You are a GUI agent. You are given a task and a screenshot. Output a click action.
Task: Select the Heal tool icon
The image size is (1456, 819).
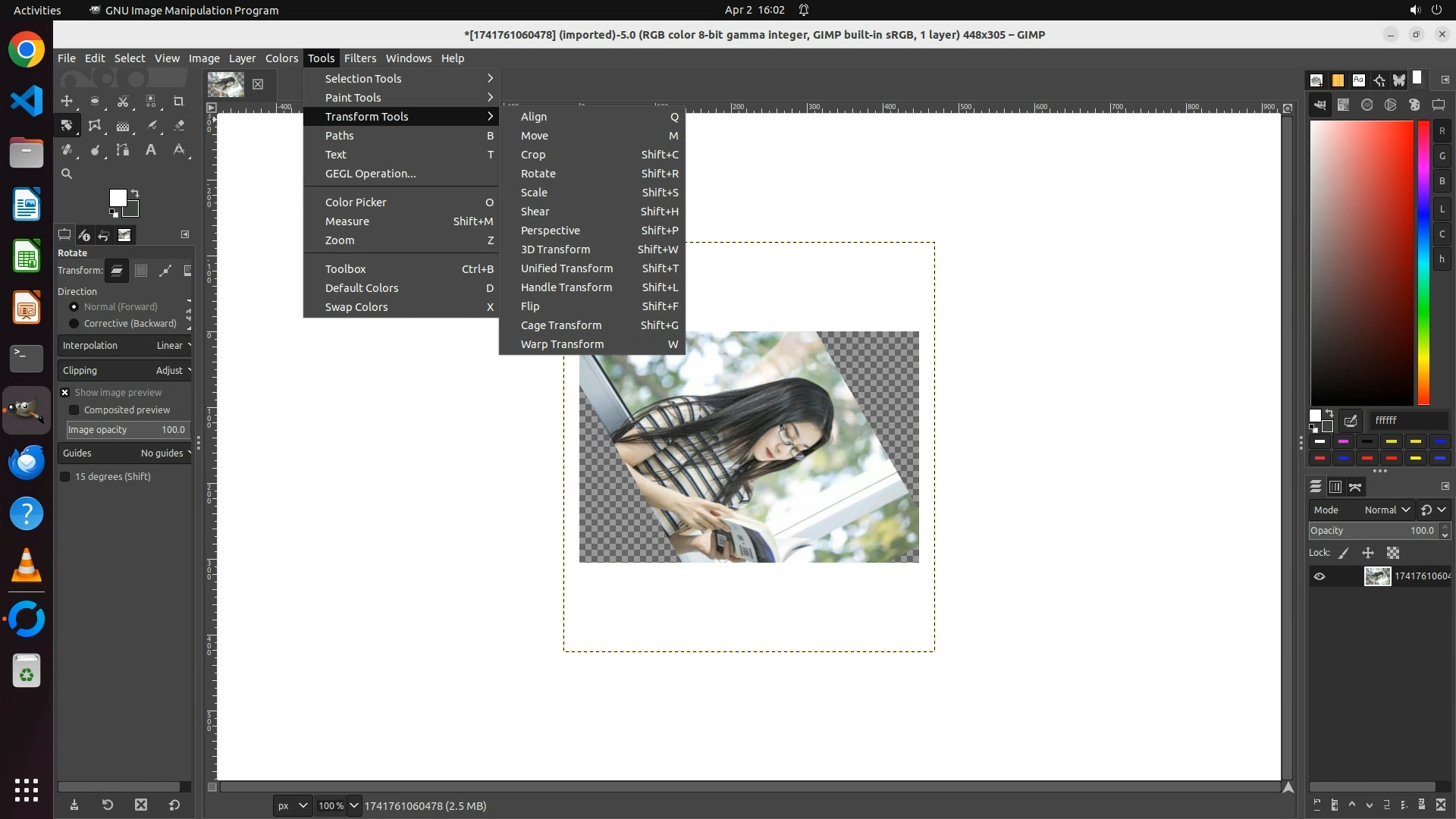(x=67, y=149)
